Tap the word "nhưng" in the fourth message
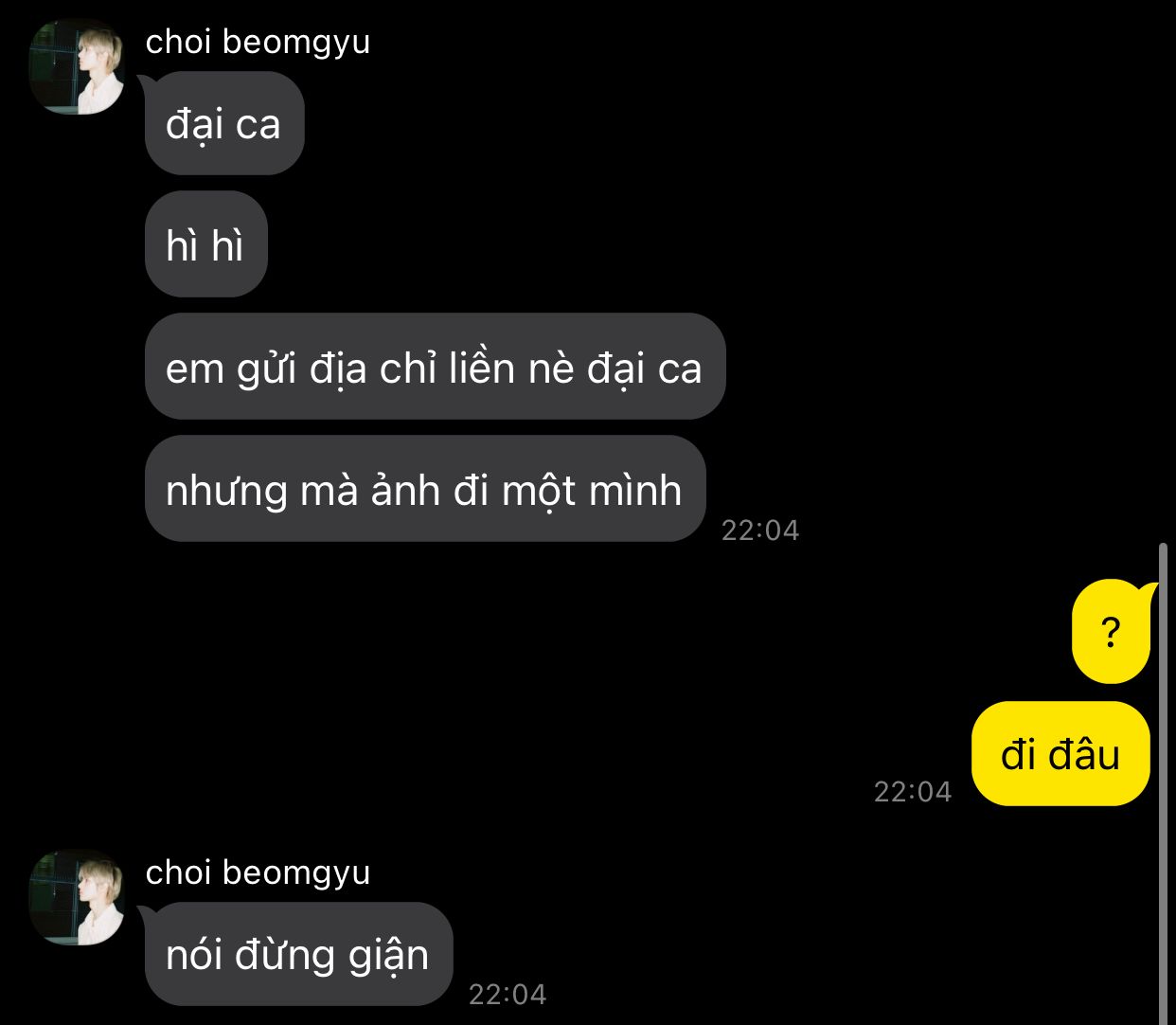 click(226, 491)
